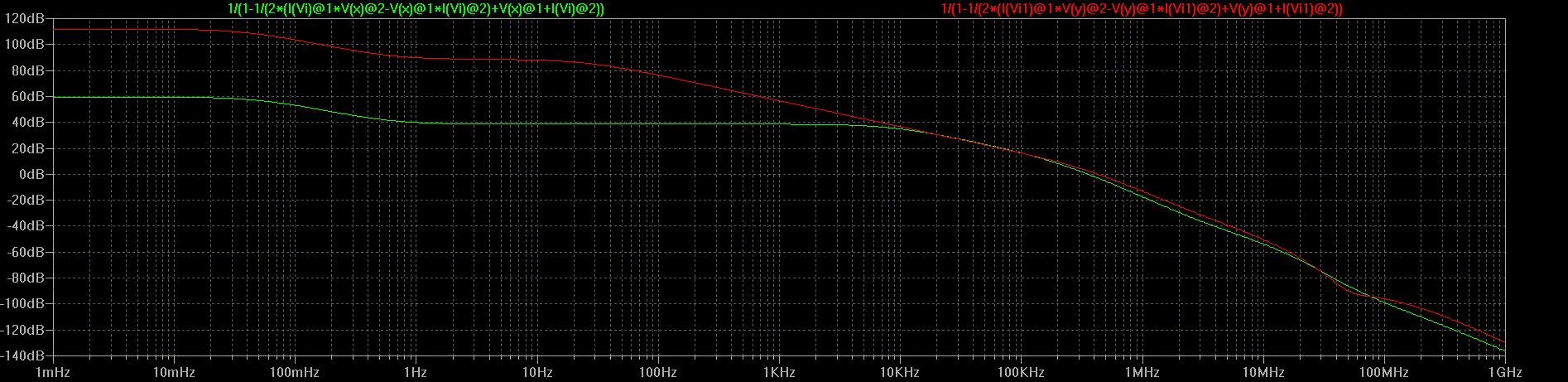Click the 120dB vertical axis label
The height and width of the screenshot is (382, 1568).
[25, 19]
